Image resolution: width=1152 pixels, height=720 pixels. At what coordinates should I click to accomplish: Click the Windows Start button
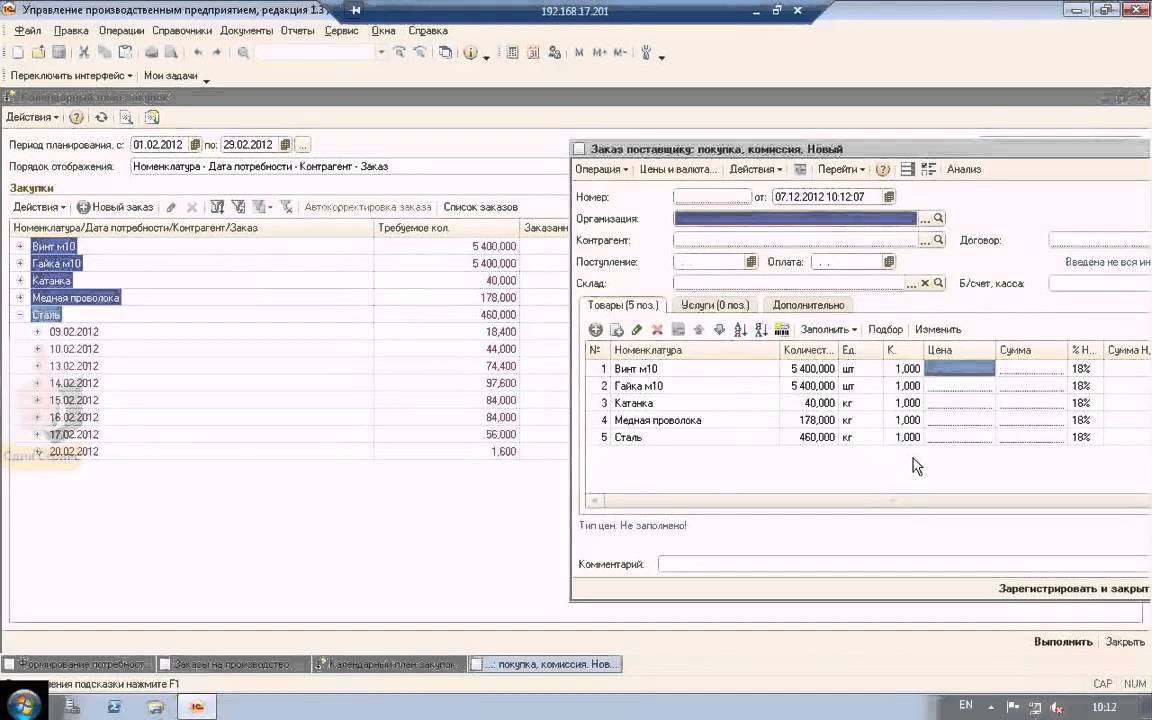click(x=22, y=705)
